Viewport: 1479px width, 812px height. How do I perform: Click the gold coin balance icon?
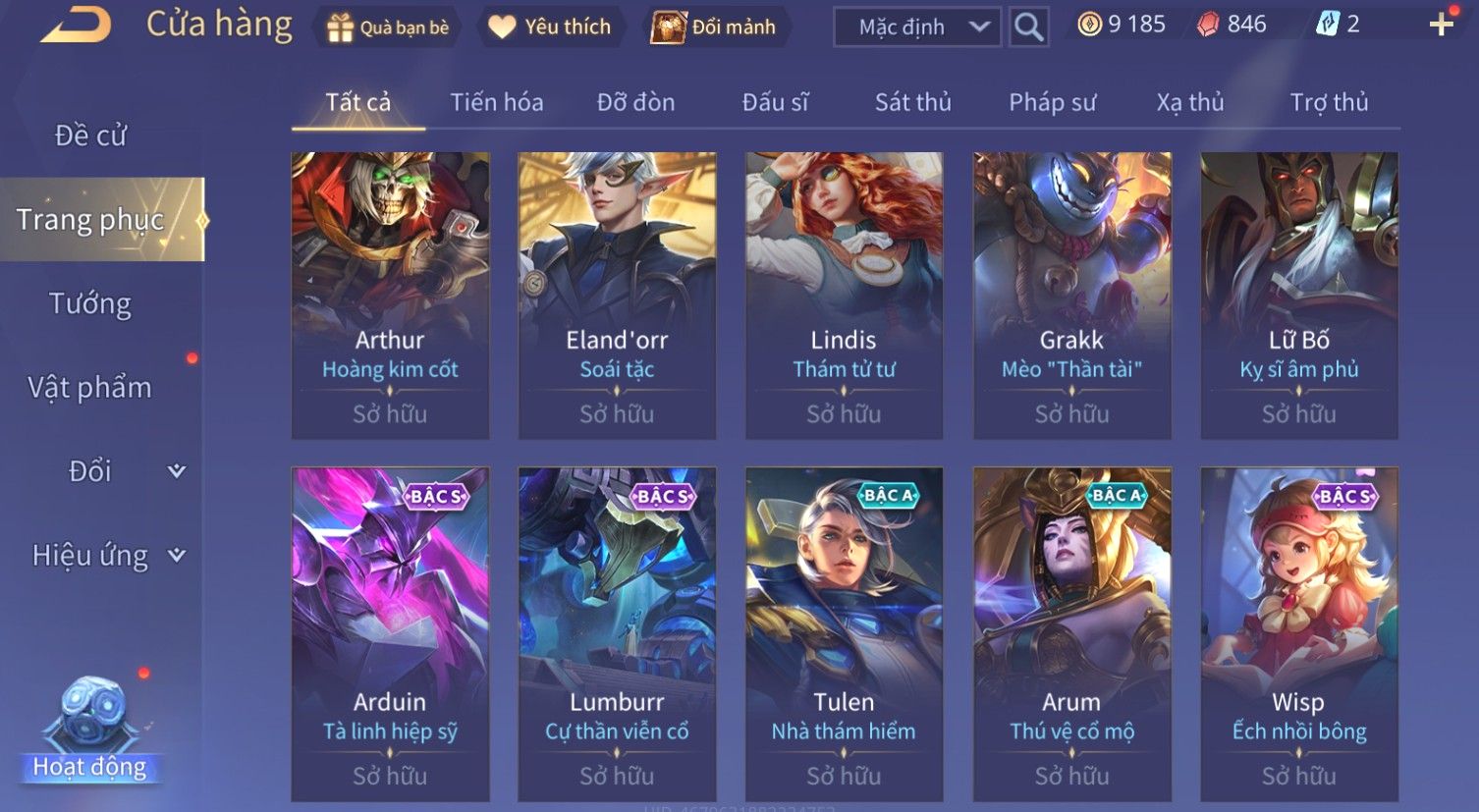1089,25
